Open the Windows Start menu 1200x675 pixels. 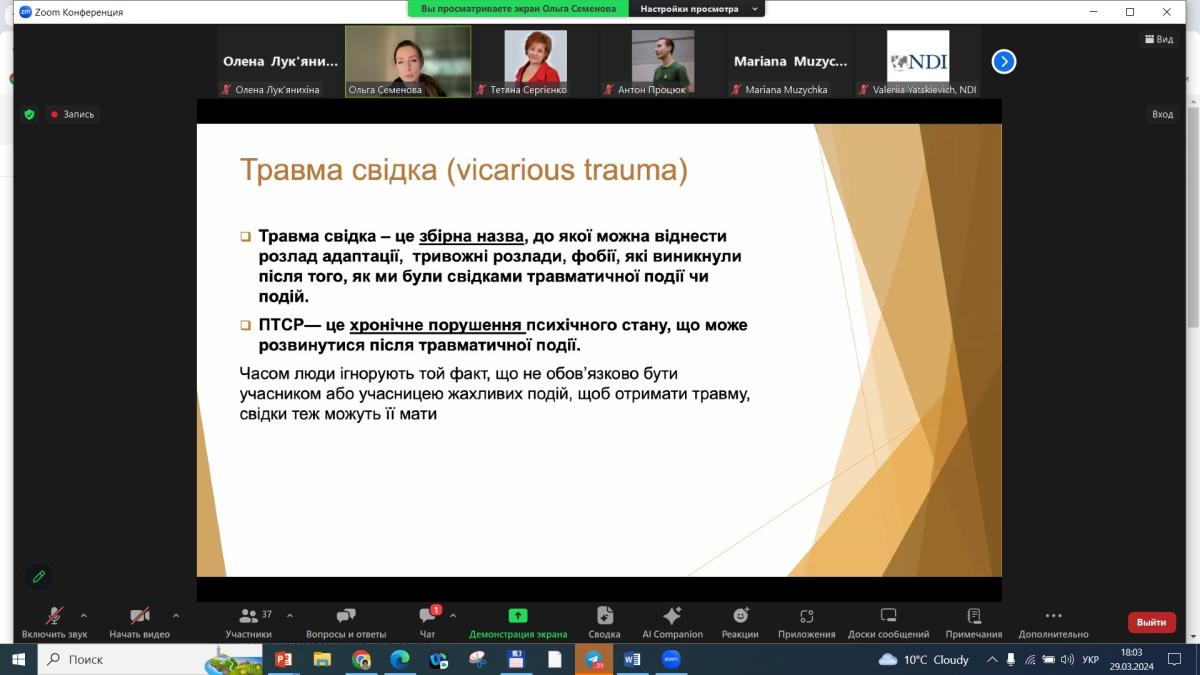click(x=18, y=659)
